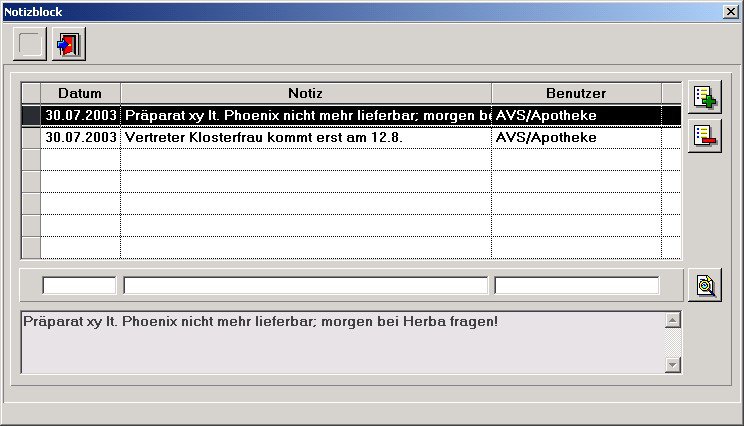744x426 pixels.
Task: Click the Benutzer filter input field
Action: [x=576, y=285]
